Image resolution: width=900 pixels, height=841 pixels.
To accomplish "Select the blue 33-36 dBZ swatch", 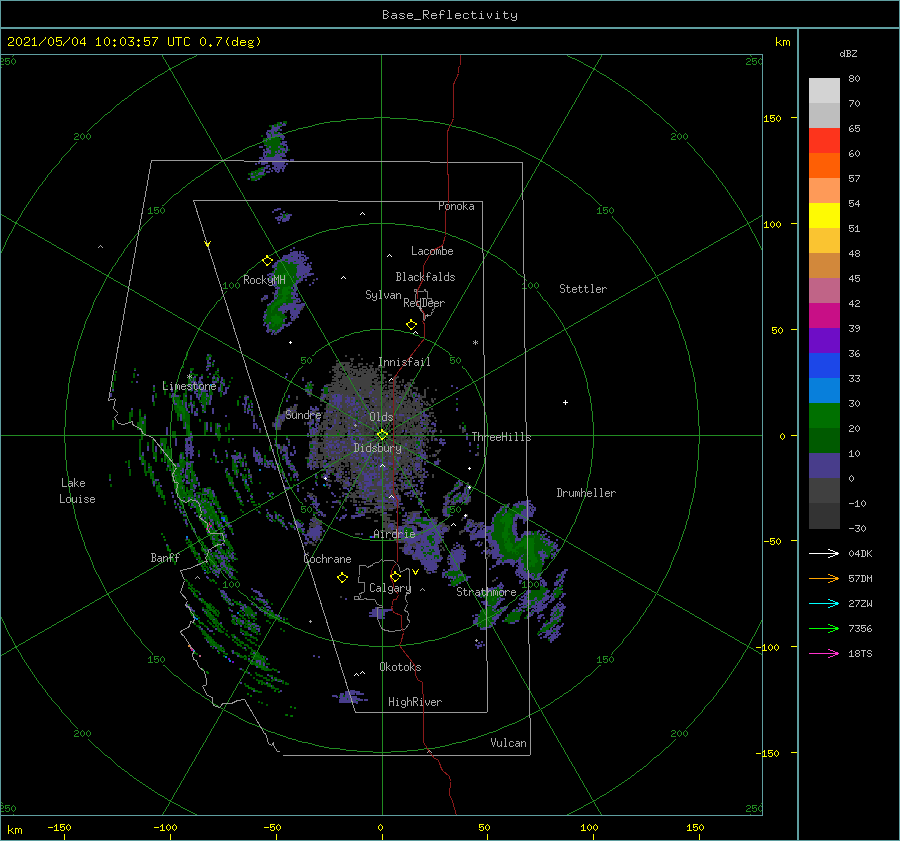I will 824,366.
